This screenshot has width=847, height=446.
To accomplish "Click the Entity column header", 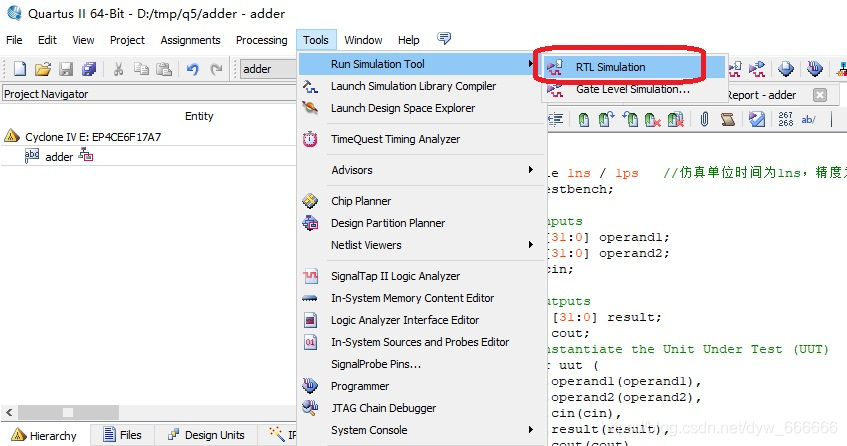I will [x=199, y=116].
